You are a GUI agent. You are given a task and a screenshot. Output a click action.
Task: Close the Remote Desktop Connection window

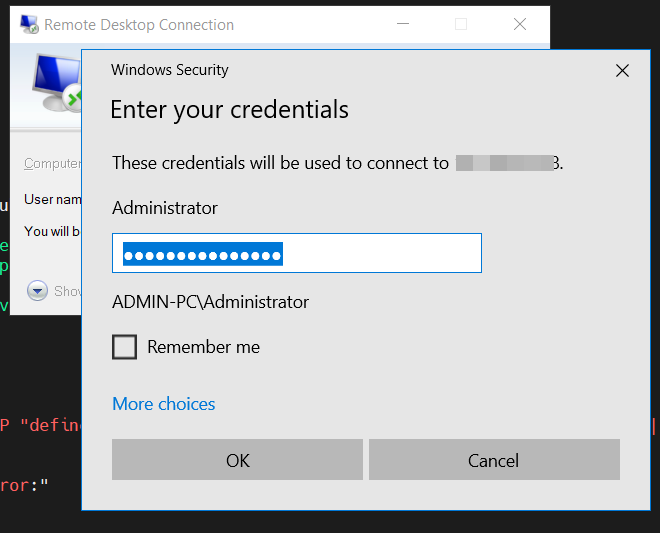tap(520, 25)
